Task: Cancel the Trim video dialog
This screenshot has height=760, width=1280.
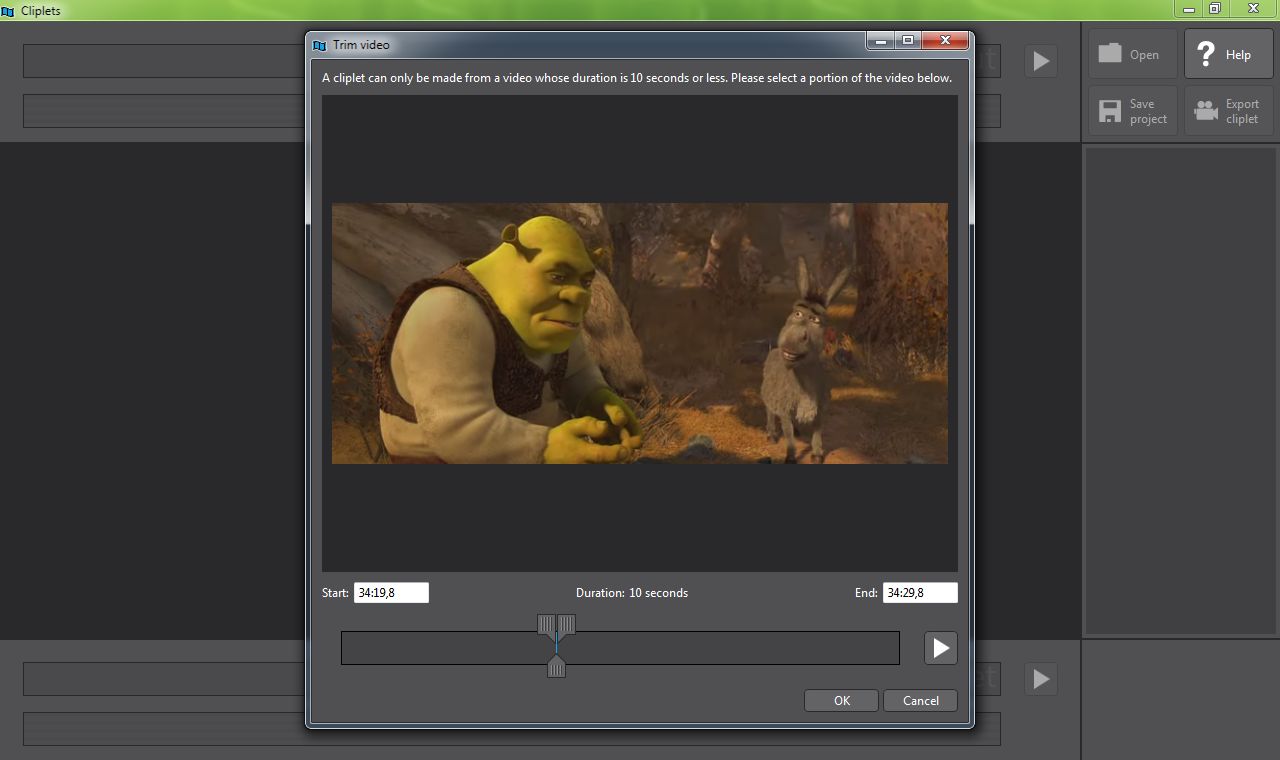Action: click(x=920, y=701)
